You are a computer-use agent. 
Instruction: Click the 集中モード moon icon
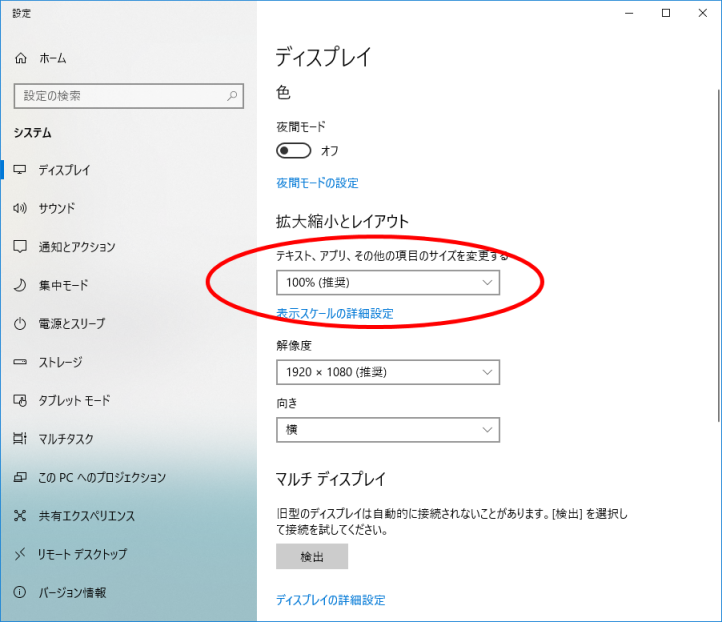pos(20,285)
